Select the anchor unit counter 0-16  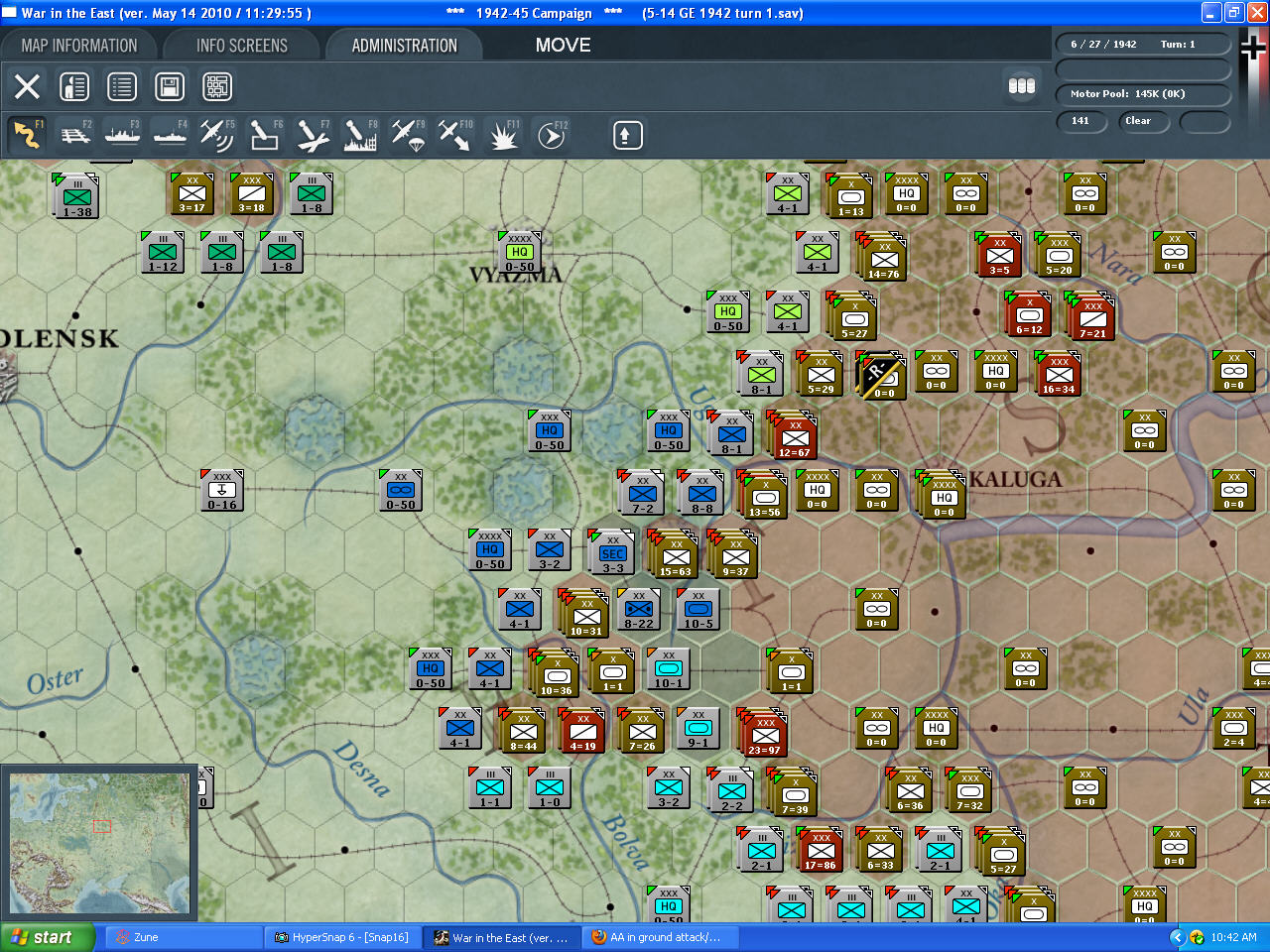[x=222, y=490]
